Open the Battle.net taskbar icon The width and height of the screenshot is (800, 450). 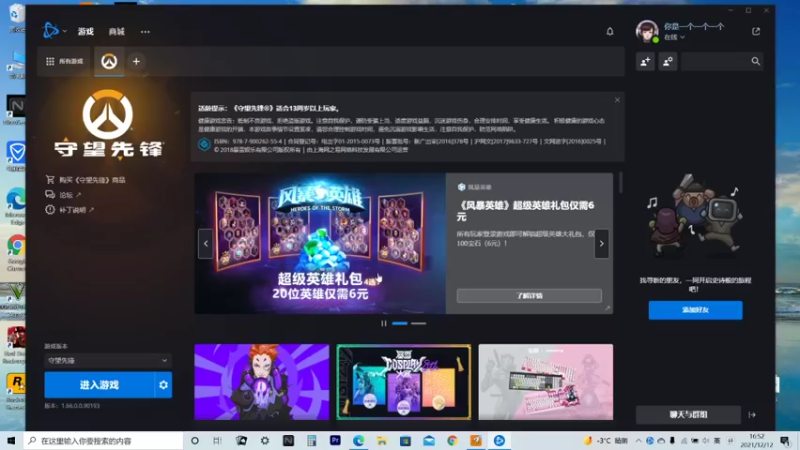click(x=499, y=441)
